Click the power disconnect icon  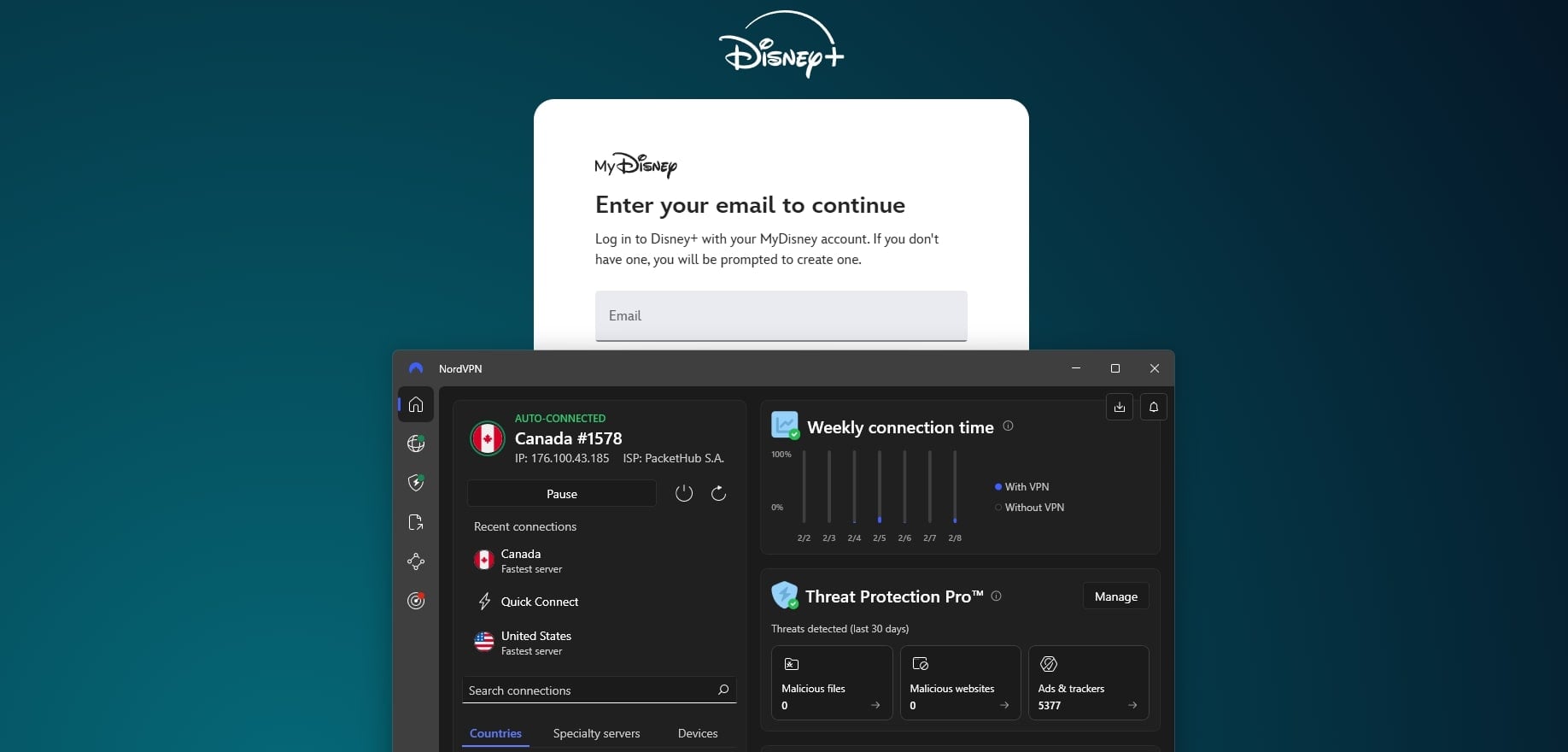[684, 493]
